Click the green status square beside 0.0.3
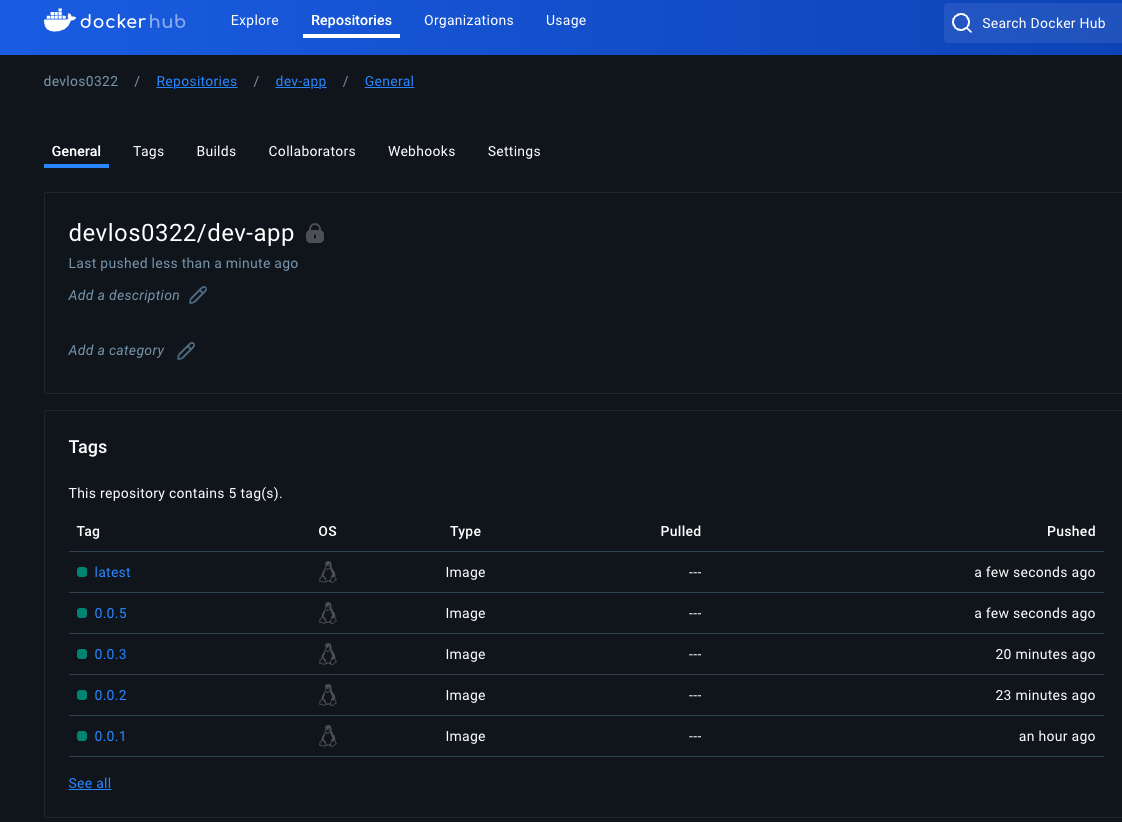The height and width of the screenshot is (822, 1122). 82,654
